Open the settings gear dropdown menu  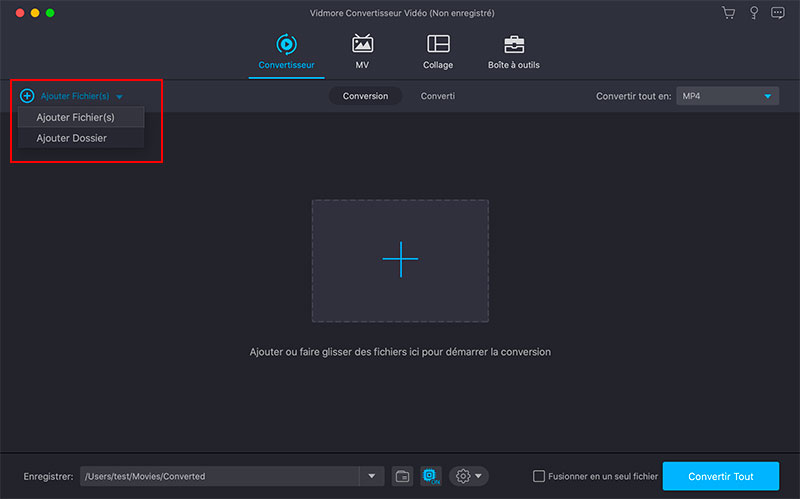pyautogui.click(x=468, y=476)
